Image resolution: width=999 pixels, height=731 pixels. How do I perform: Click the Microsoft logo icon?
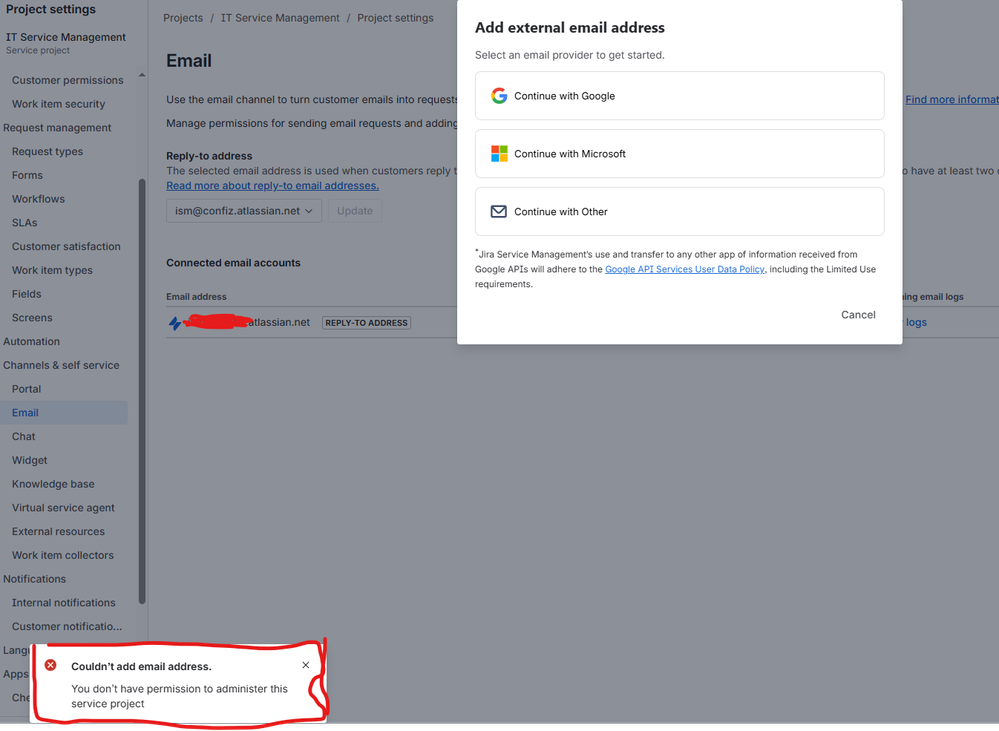[x=499, y=154]
